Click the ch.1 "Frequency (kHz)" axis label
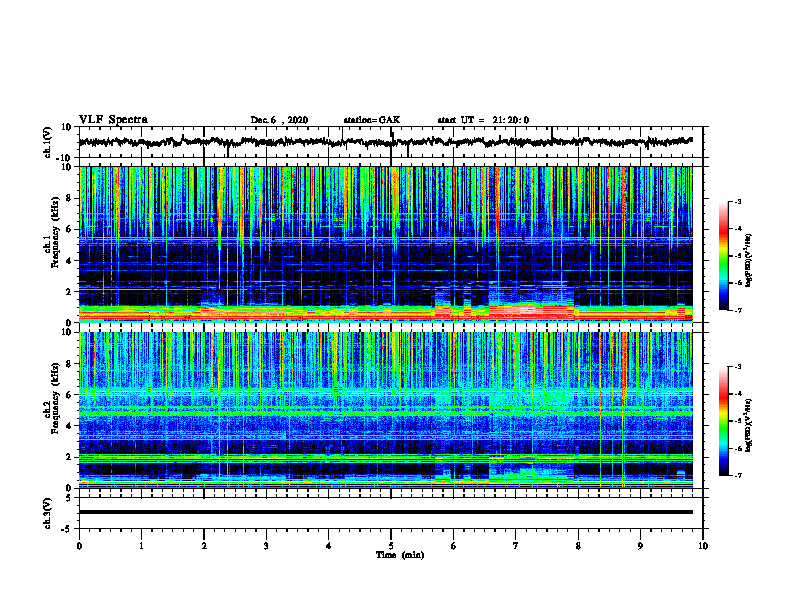This screenshot has width=792, height=612. click(x=55, y=232)
